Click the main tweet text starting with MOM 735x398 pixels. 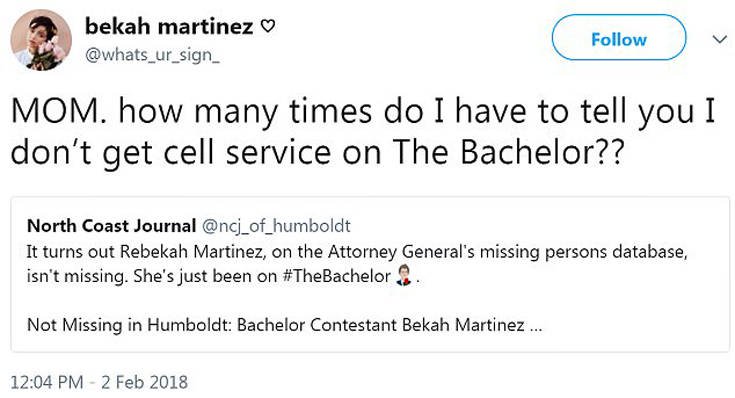coord(363,131)
